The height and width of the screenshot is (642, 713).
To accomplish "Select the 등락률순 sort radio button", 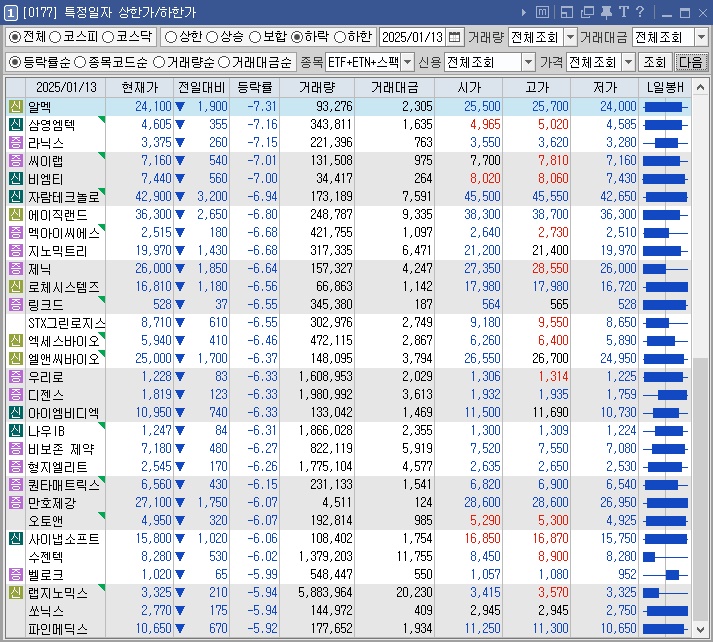I will [x=15, y=62].
